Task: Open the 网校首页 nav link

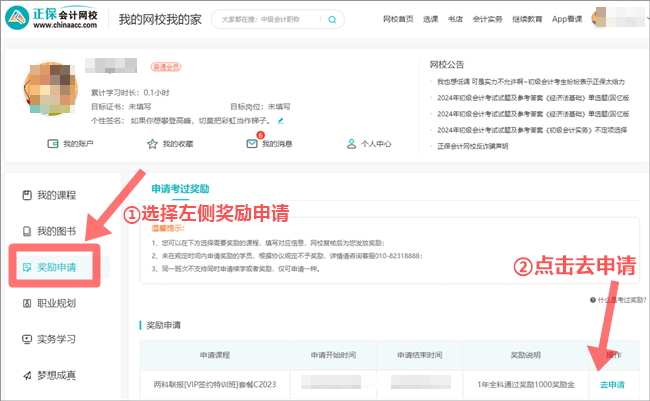Action: [398, 19]
